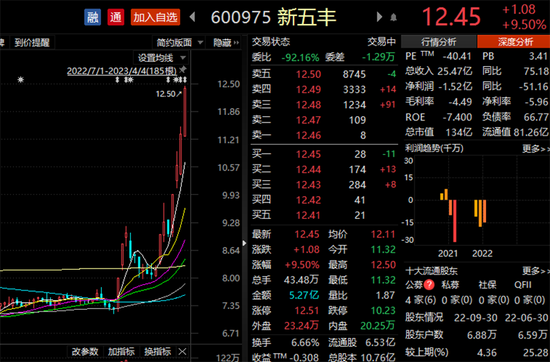Viewport: 550px width, 362px height.
Task: Click the bell alert icon
Action: pyautogui.click(x=394, y=18)
